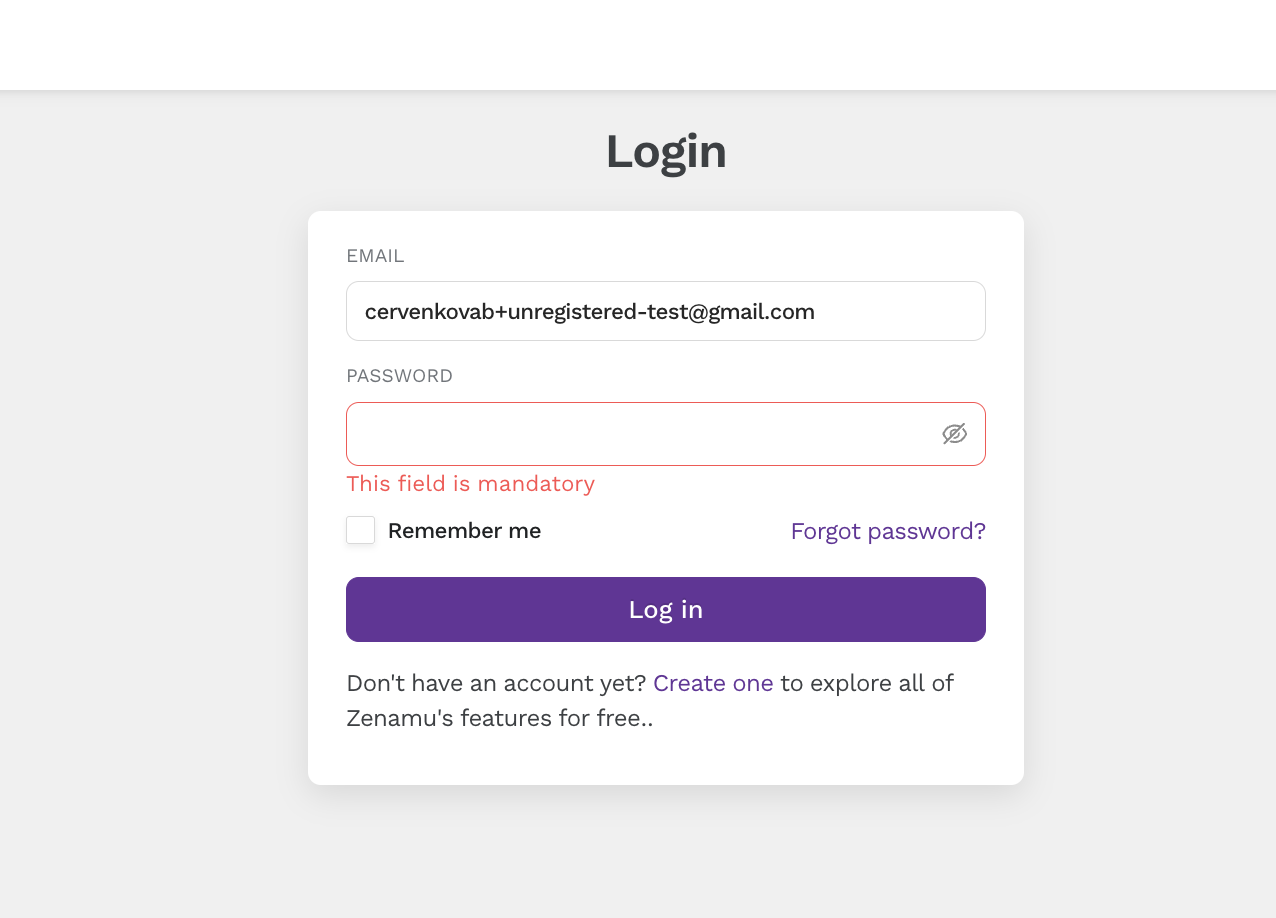Screen dimensions: 1276x918
Task: Enable the Remember me checkbox
Action: [361, 530]
